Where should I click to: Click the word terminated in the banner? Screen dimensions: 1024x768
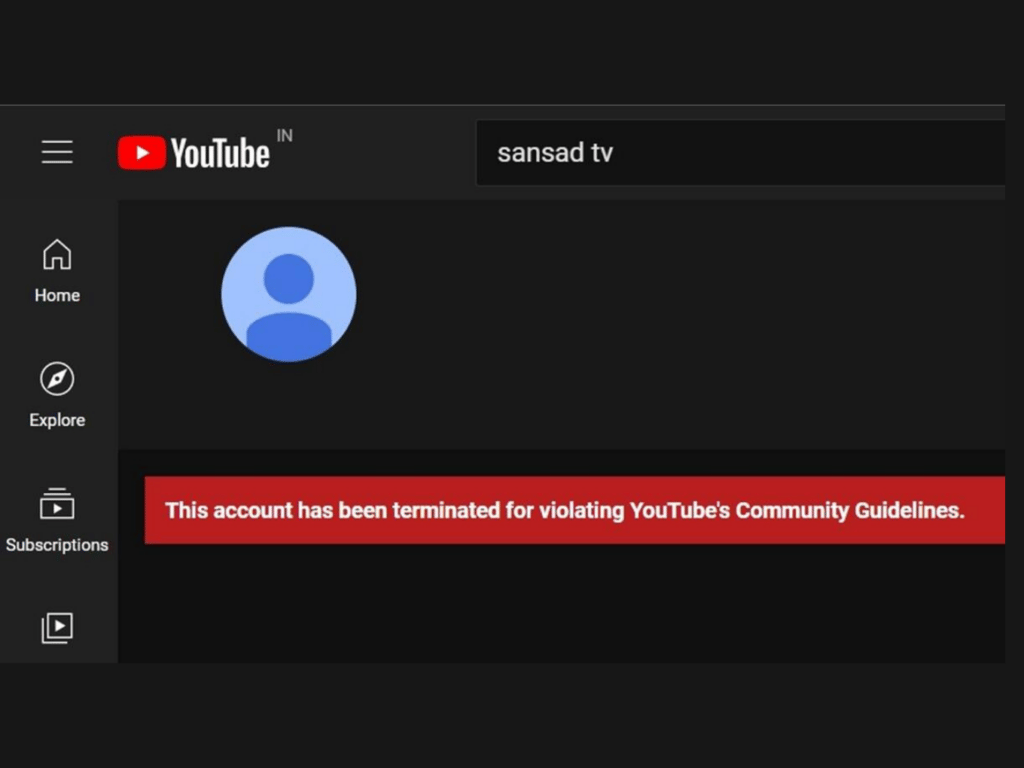click(x=446, y=510)
